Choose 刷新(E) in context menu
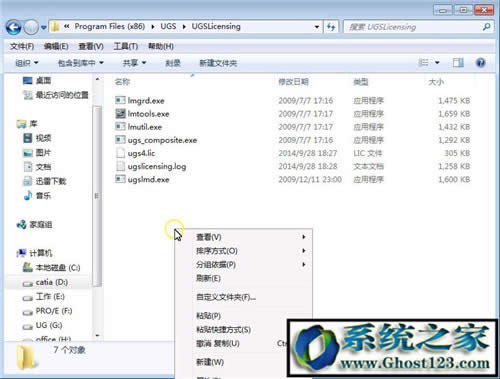500x379 pixels. tap(243, 278)
